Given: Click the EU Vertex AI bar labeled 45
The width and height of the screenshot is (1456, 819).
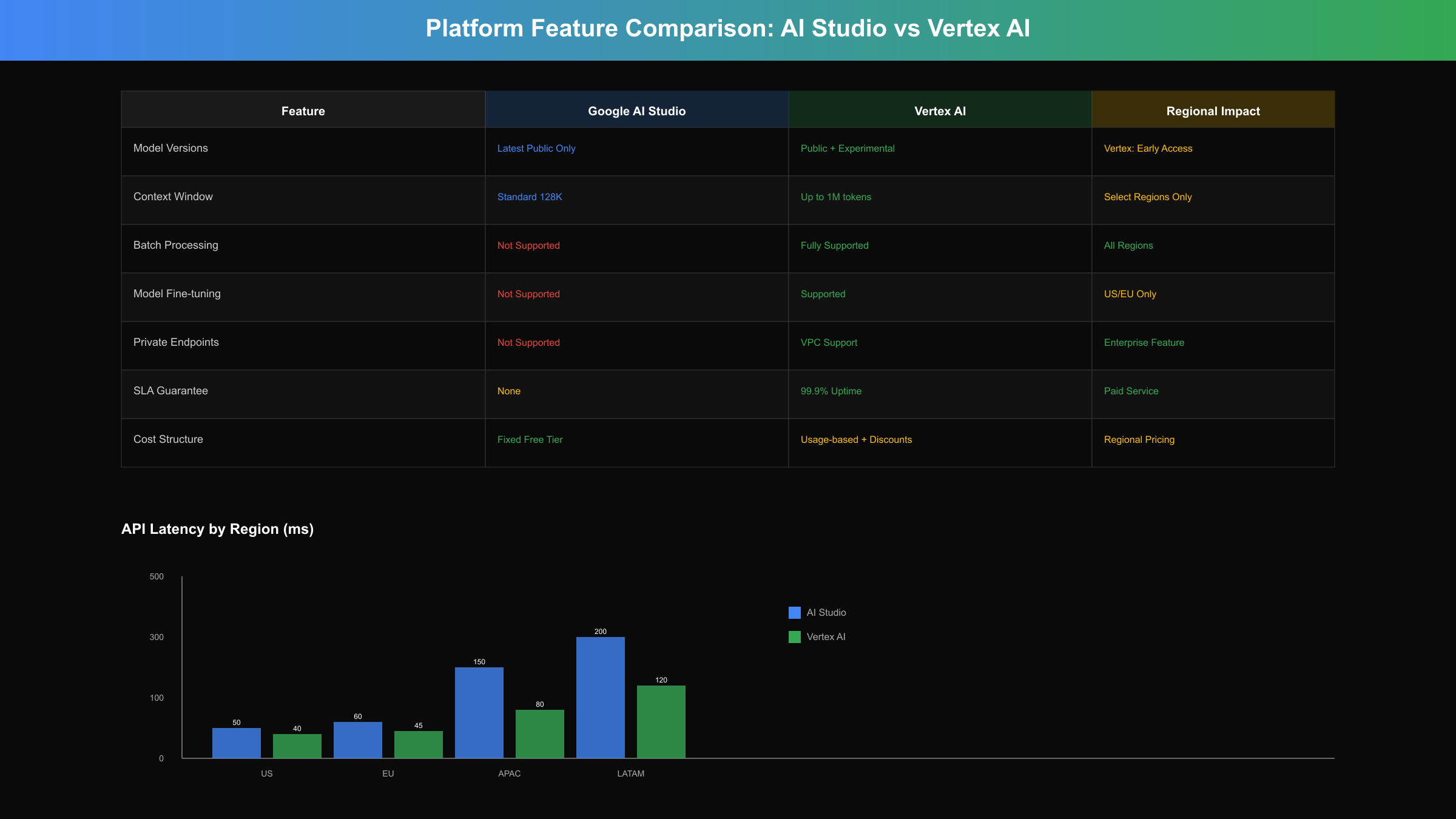Looking at the screenshot, I should coord(419,744).
